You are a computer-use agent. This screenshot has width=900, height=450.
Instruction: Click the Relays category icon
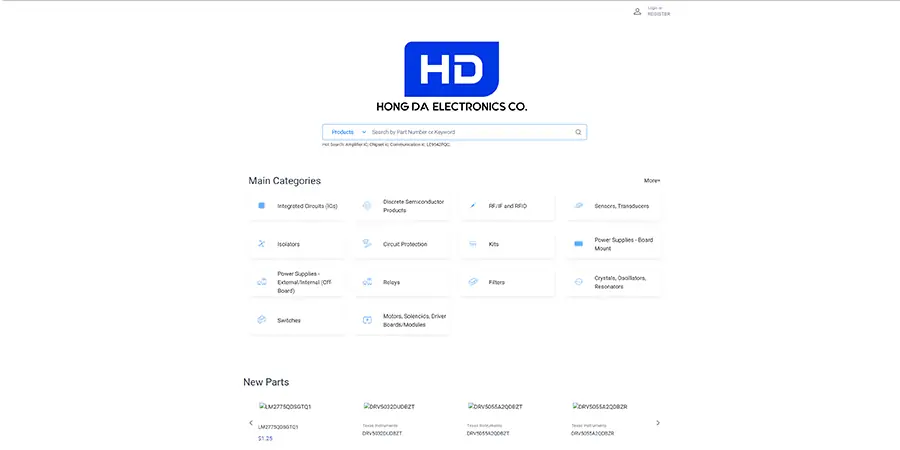pos(367,282)
